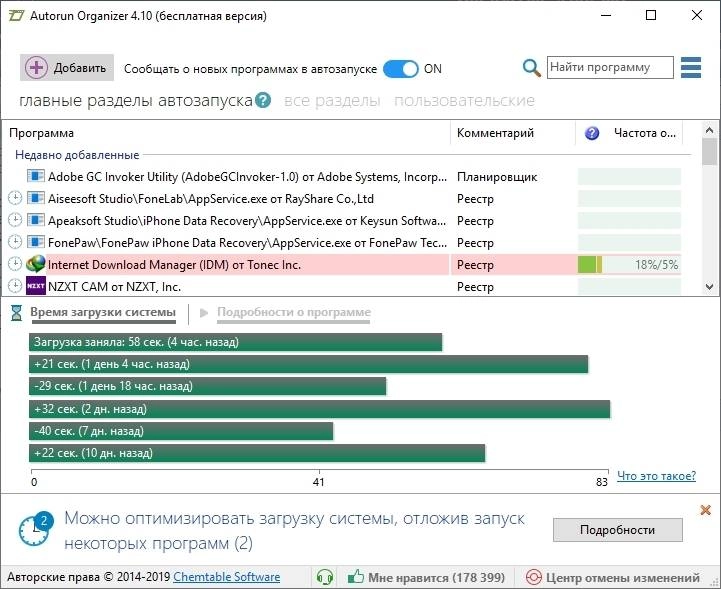Screen dimensions: 721x589
Task: Toggle the new autorun programs notification switch
Action: (401, 69)
